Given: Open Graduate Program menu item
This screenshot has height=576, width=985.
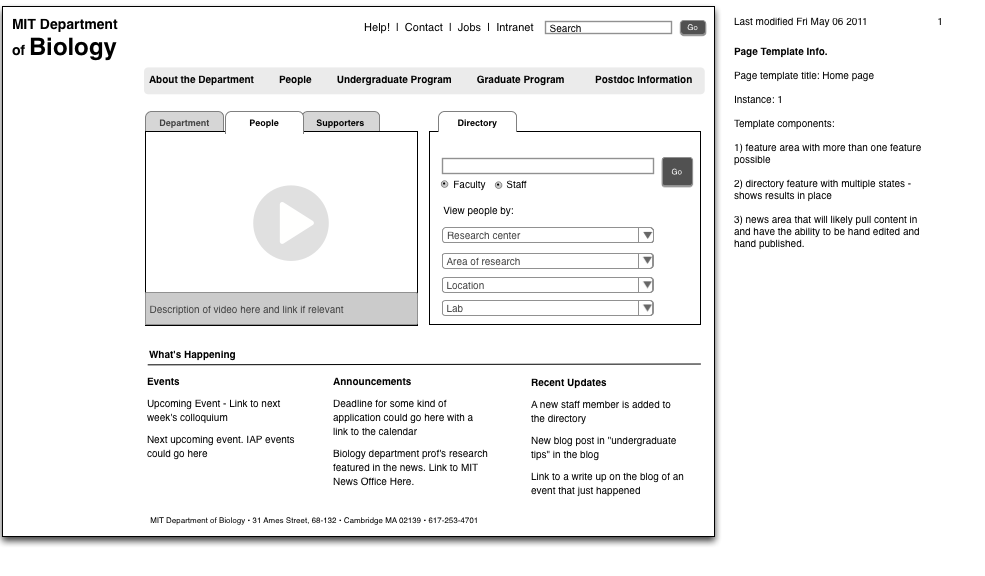Looking at the screenshot, I should tap(520, 79).
